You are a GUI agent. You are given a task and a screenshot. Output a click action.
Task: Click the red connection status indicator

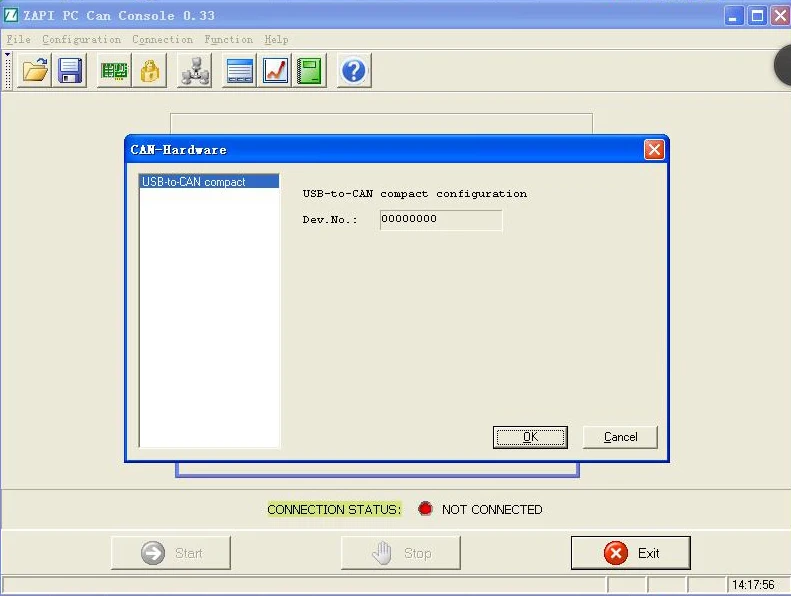425,509
